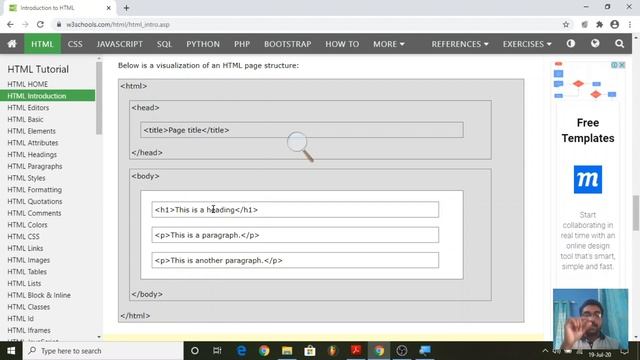Open the Chrome profile avatar icon
640x360 pixels.
tap(614, 24)
